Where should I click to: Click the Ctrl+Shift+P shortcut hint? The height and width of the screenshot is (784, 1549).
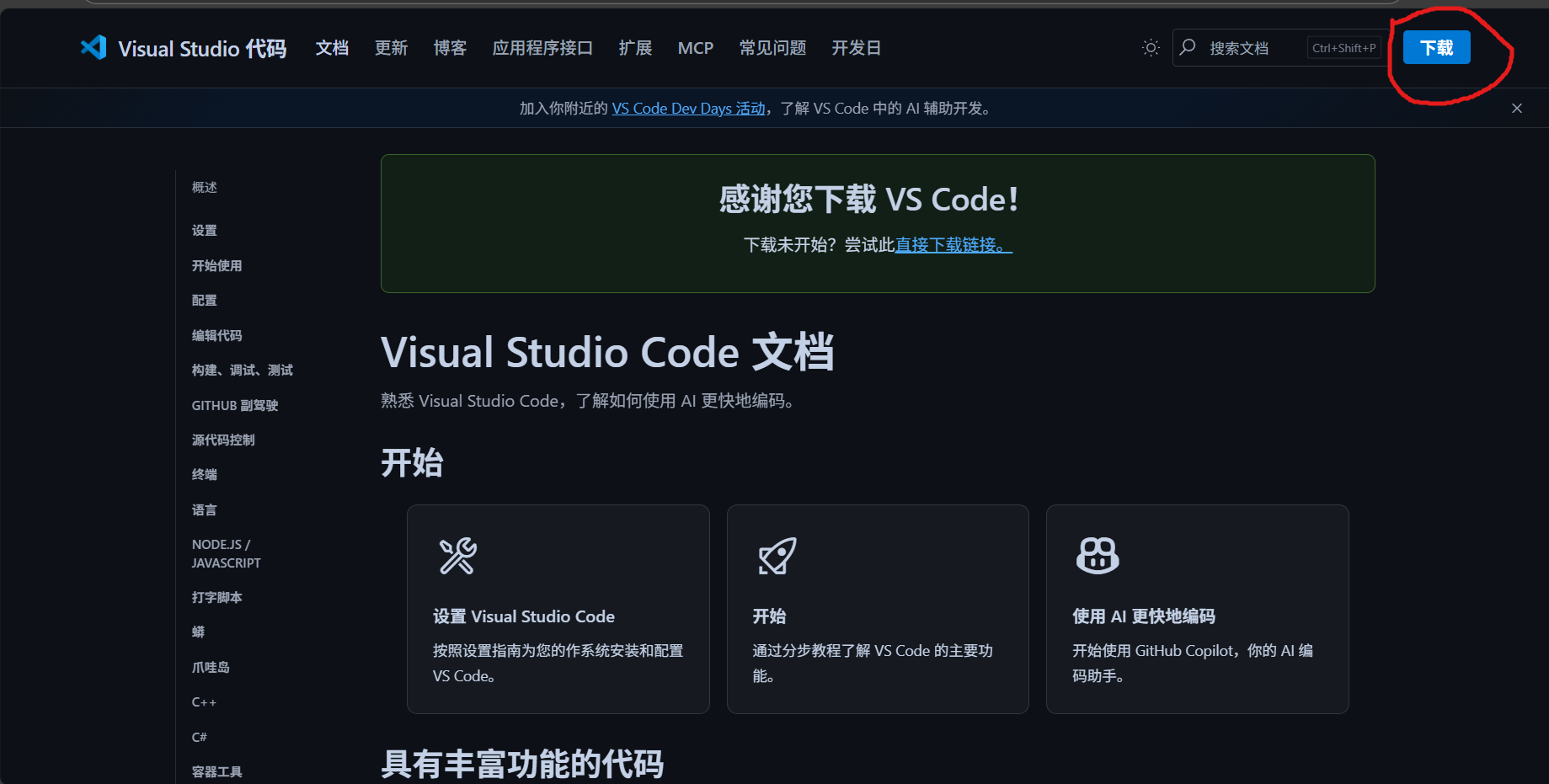pyautogui.click(x=1344, y=48)
